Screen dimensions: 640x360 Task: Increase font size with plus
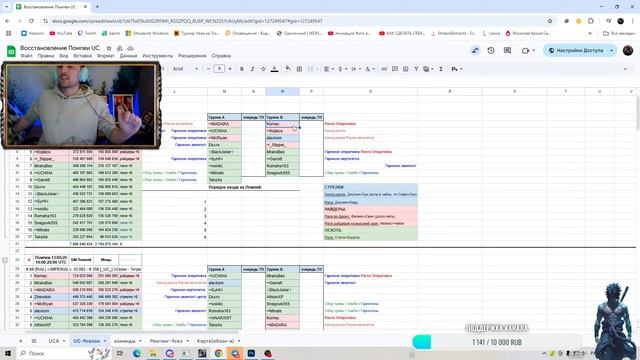[230, 69]
